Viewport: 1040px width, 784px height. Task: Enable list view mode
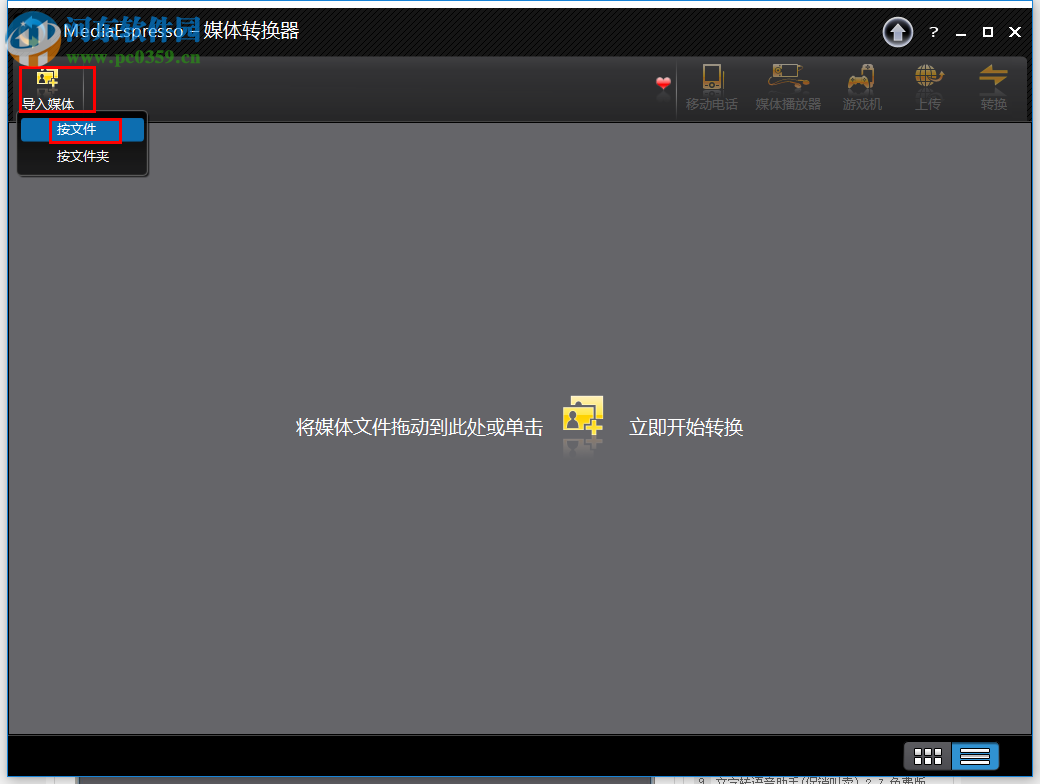tap(974, 756)
